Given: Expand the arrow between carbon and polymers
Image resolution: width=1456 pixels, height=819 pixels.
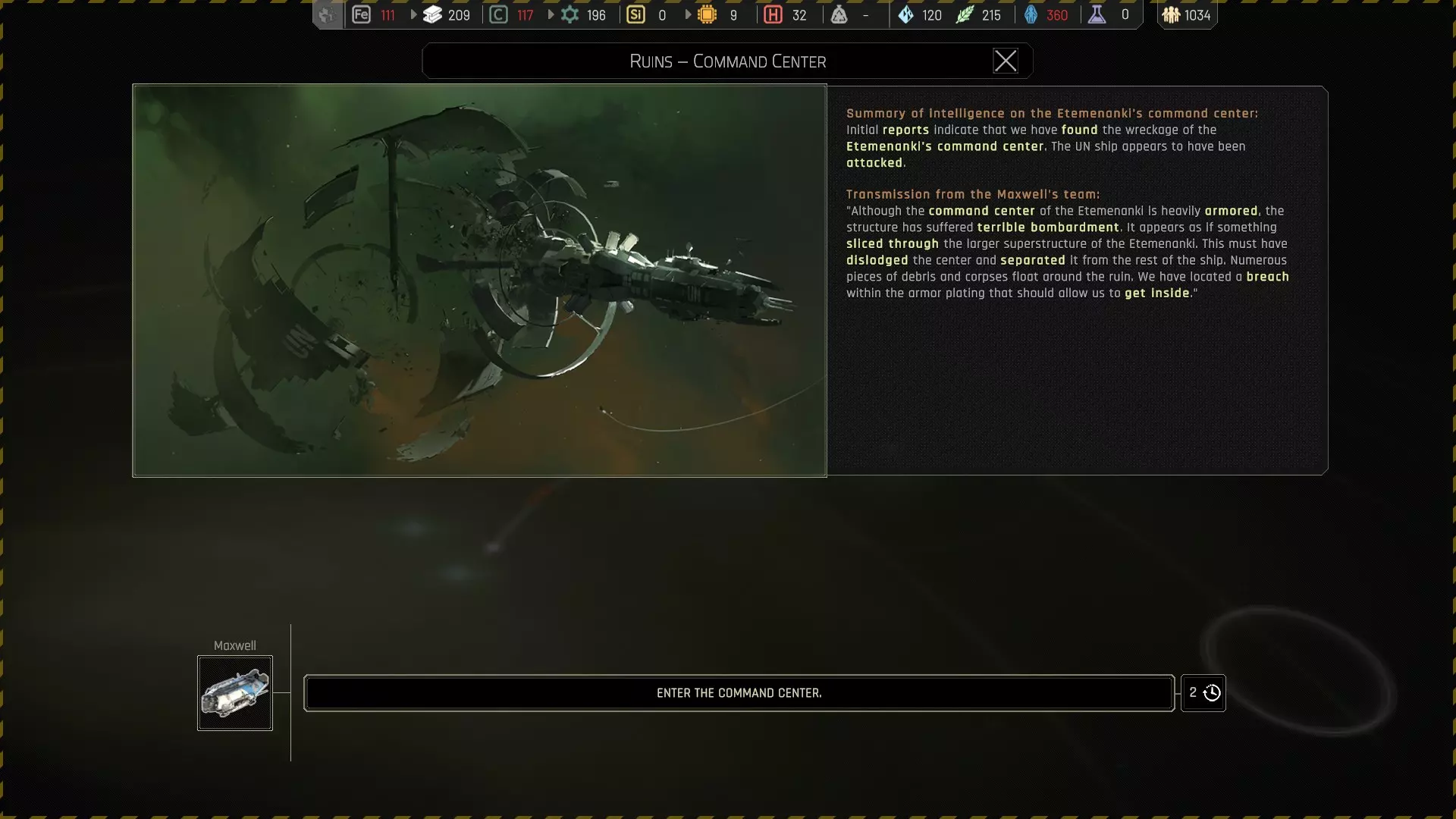Looking at the screenshot, I should tap(551, 14).
